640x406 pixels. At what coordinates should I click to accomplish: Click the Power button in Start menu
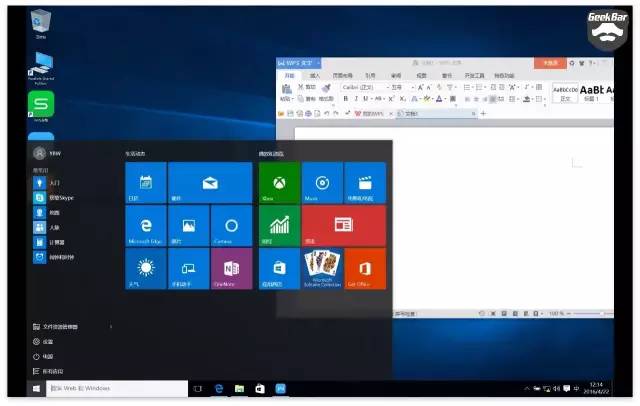(43, 357)
